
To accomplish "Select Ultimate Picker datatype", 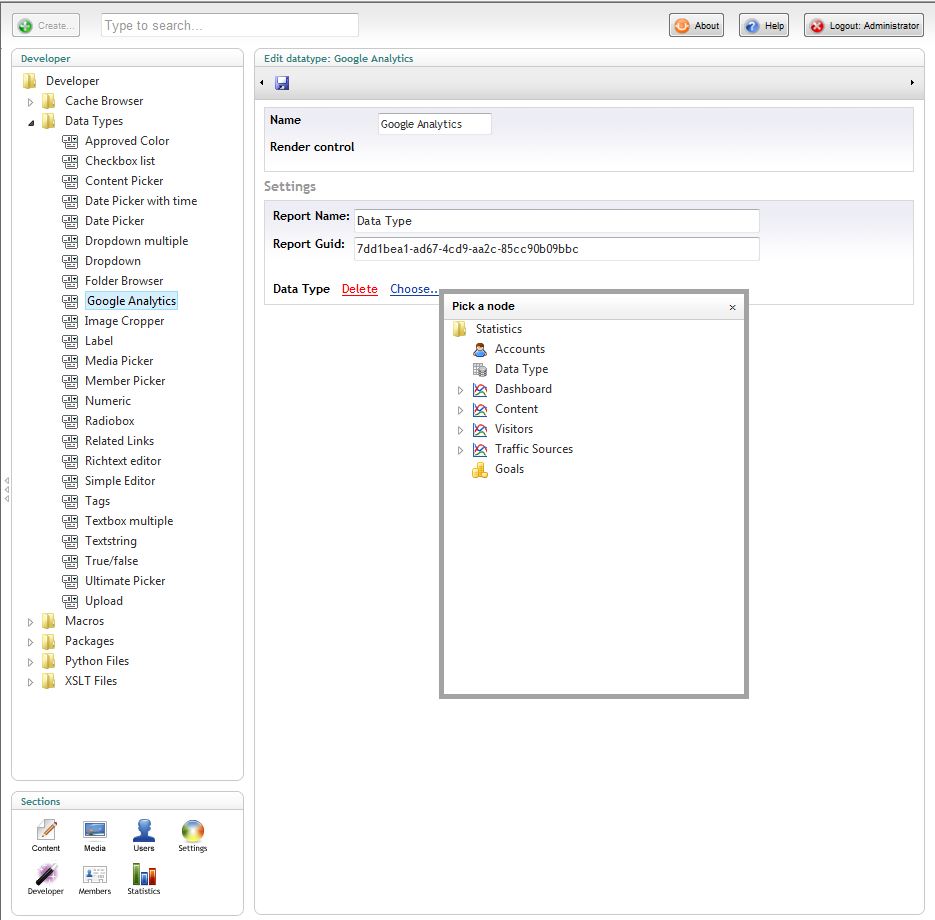I will pos(125,581).
